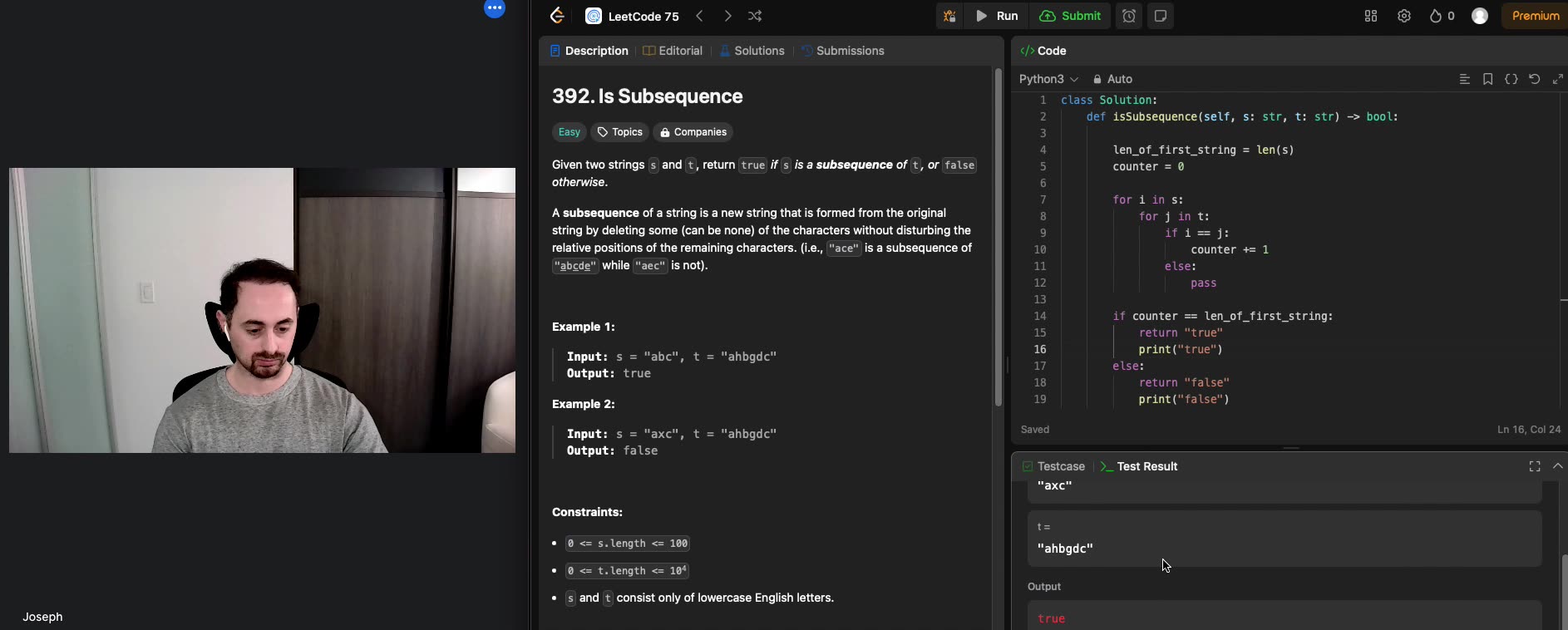This screenshot has height=630, width=1568.
Task: Open the LeetCode logo home link
Action: point(557,16)
